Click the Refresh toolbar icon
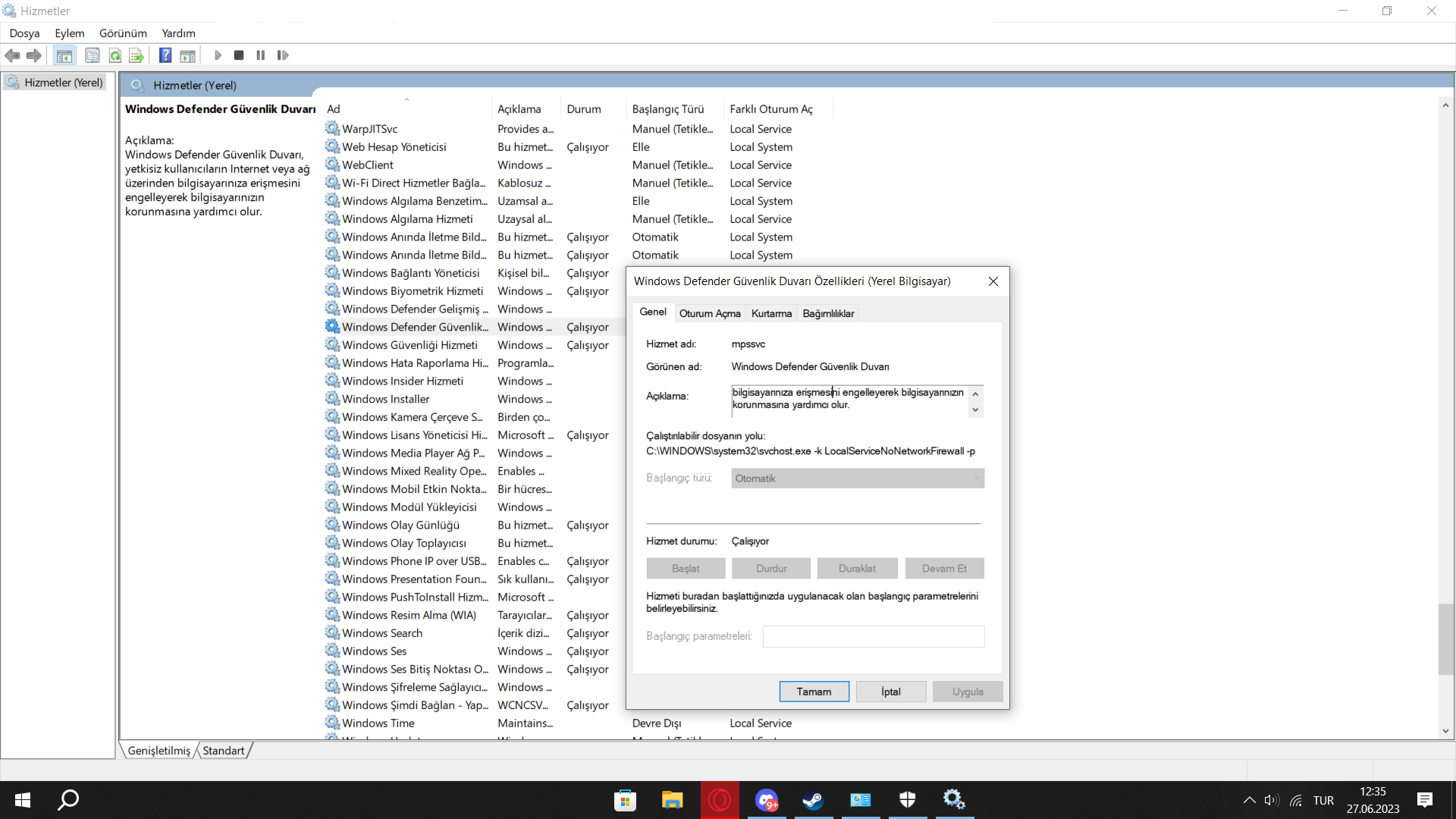The image size is (1456, 819). coord(115,55)
